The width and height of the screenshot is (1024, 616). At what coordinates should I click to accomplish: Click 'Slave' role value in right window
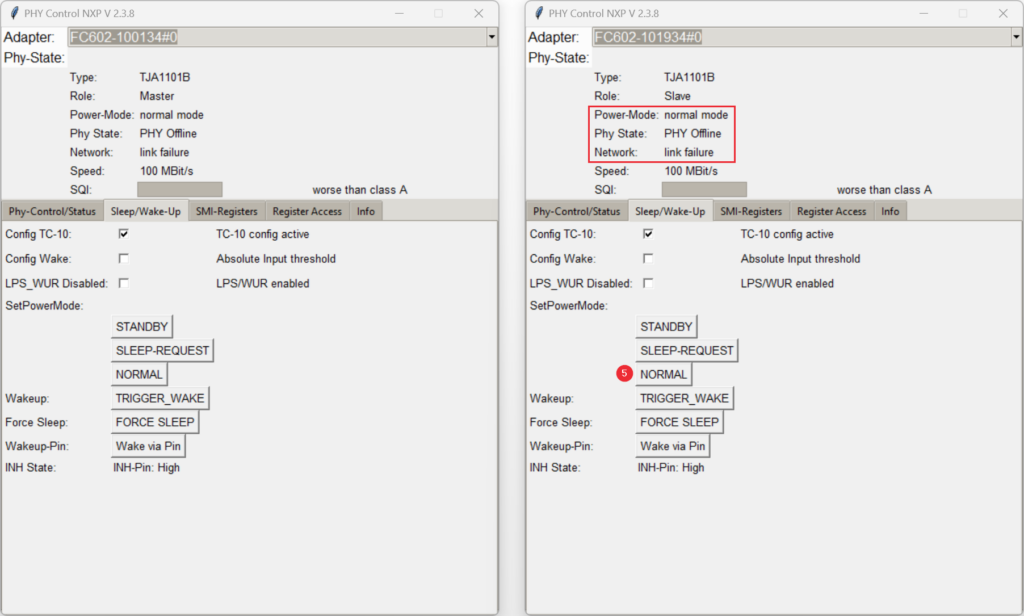[x=677, y=96]
